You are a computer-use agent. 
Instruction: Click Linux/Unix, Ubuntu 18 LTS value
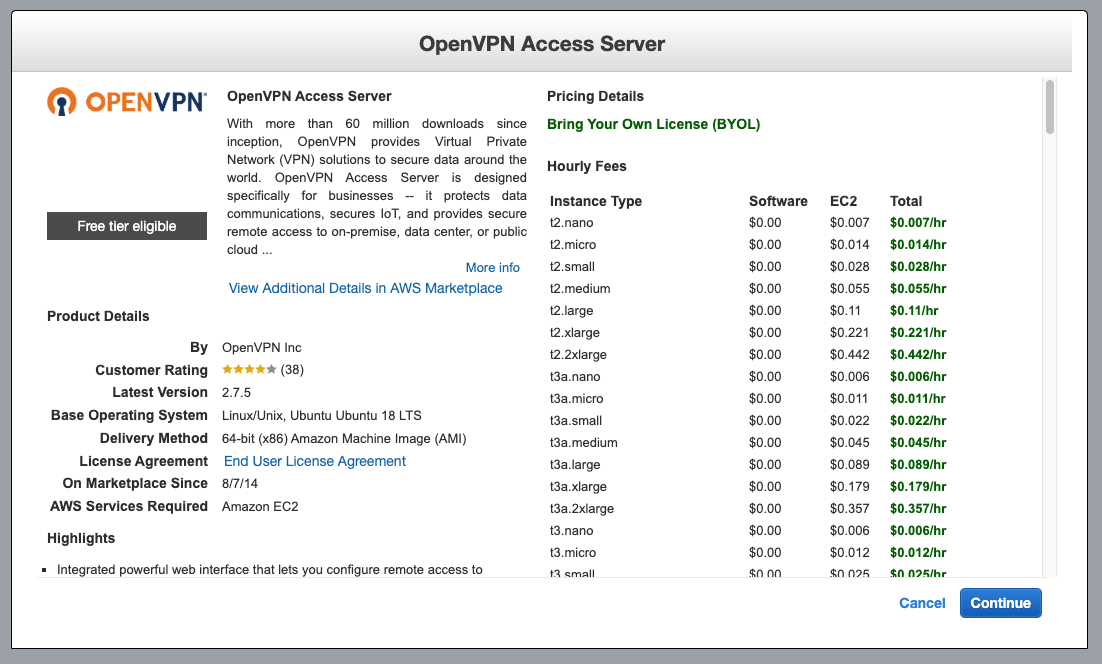[x=322, y=415]
